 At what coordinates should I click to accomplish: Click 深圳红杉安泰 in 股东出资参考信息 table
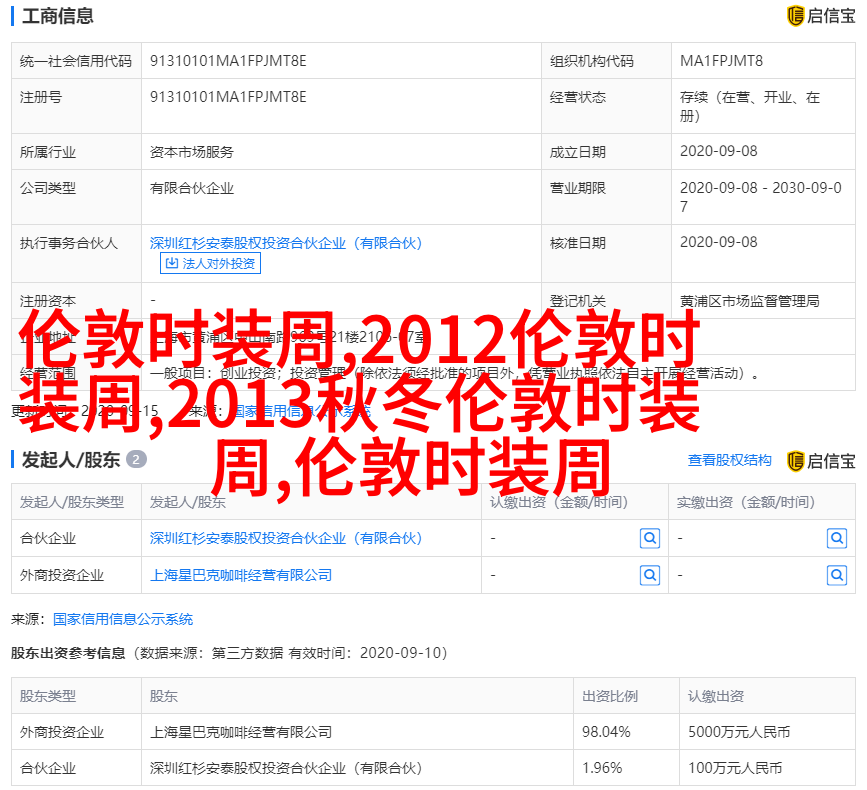pos(286,768)
